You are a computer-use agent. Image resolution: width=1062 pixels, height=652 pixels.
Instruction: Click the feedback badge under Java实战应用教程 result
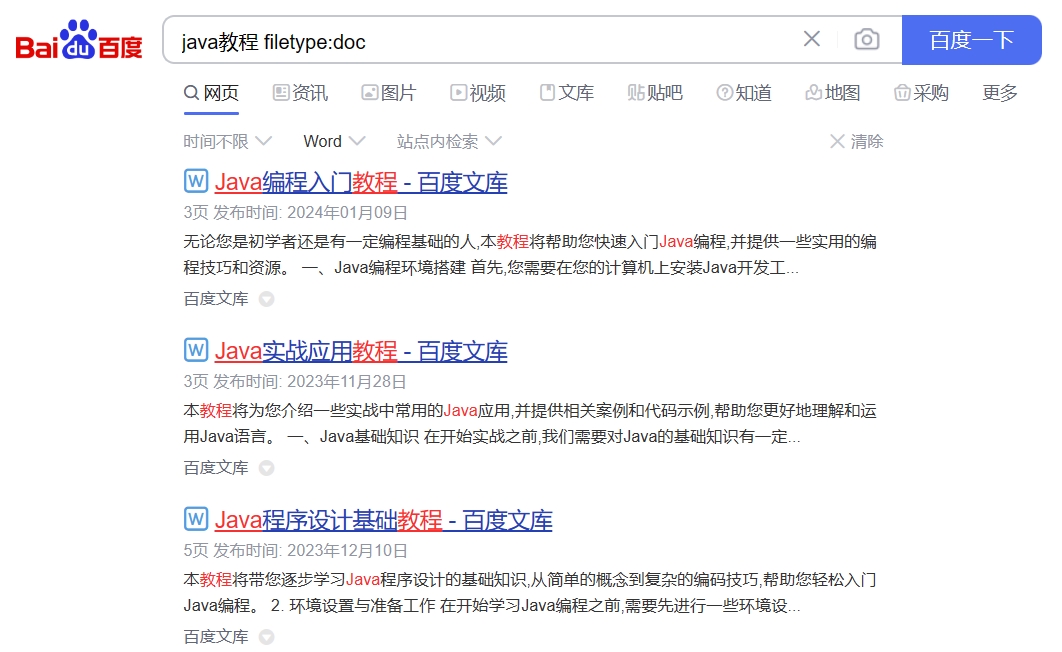tap(265, 467)
